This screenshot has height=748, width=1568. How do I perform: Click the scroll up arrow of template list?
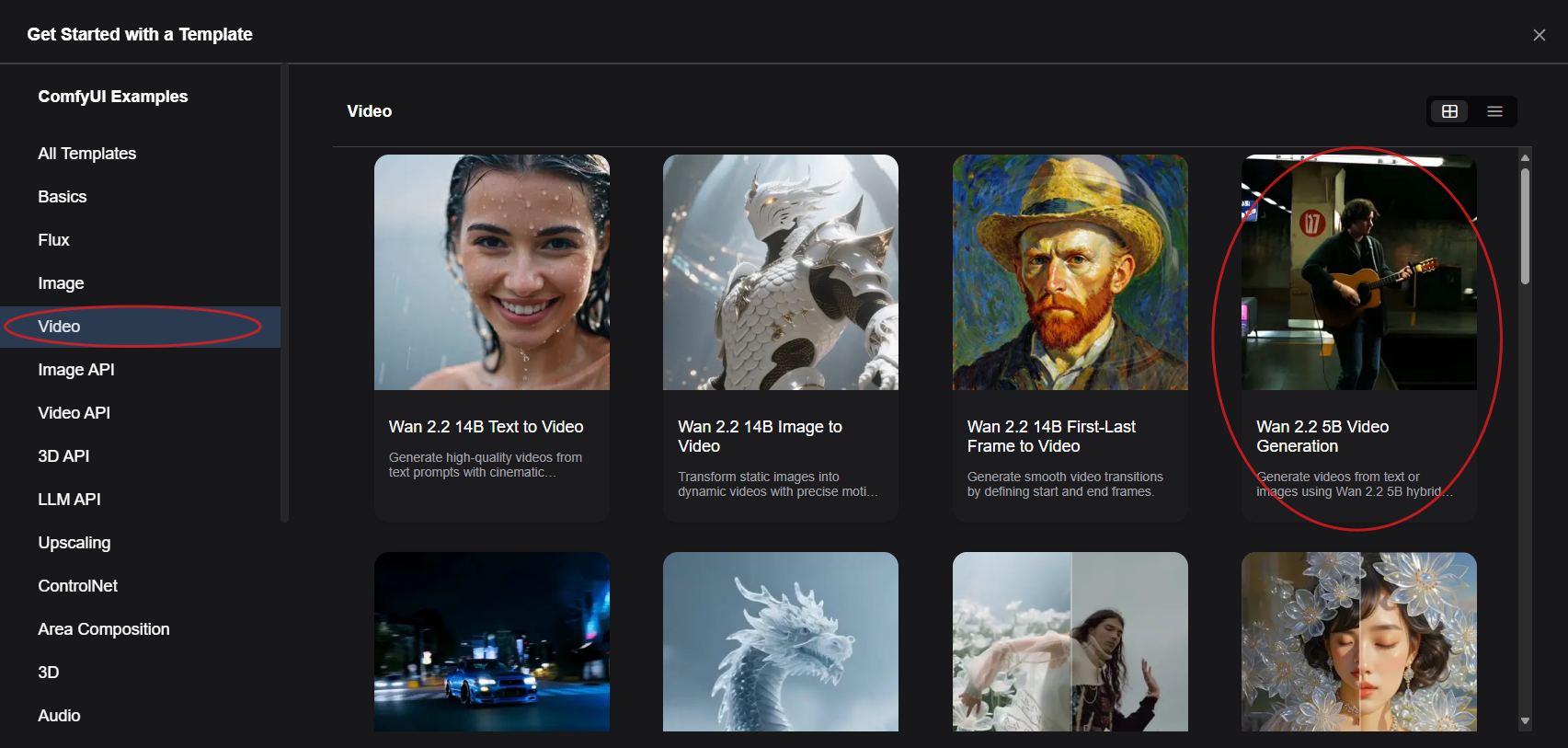coord(1525,157)
